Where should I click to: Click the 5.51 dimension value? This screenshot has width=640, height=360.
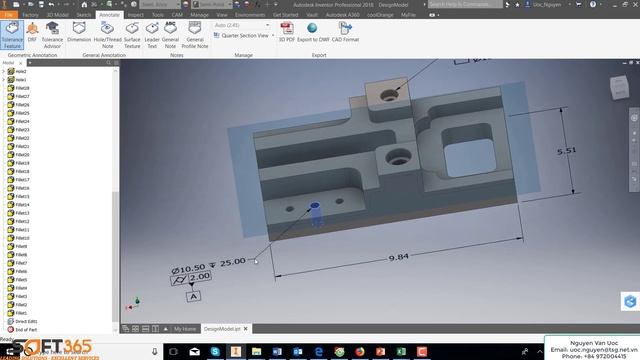(x=567, y=151)
